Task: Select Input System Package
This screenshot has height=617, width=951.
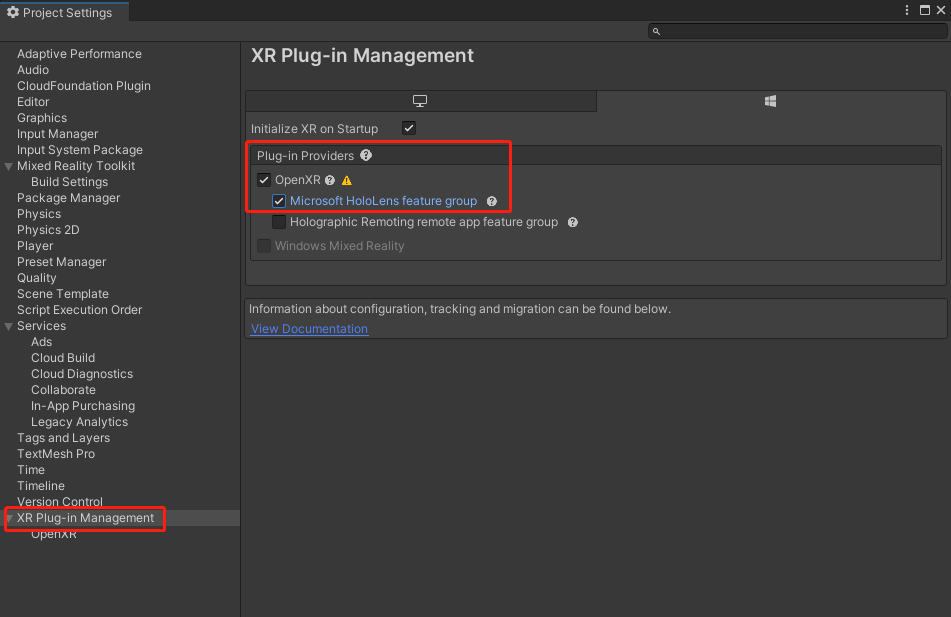Action: [80, 150]
